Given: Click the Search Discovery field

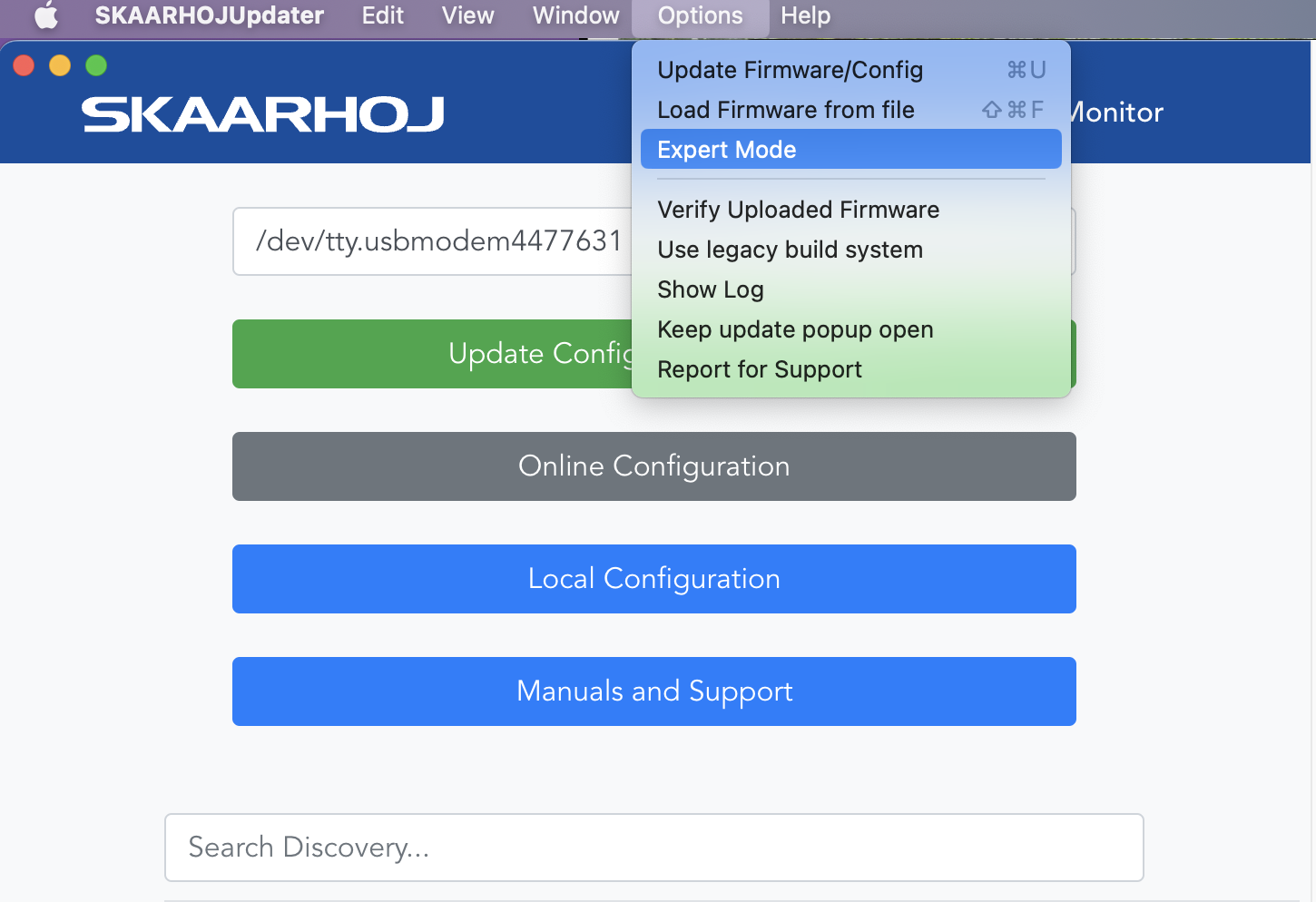Looking at the screenshot, I should click(654, 848).
